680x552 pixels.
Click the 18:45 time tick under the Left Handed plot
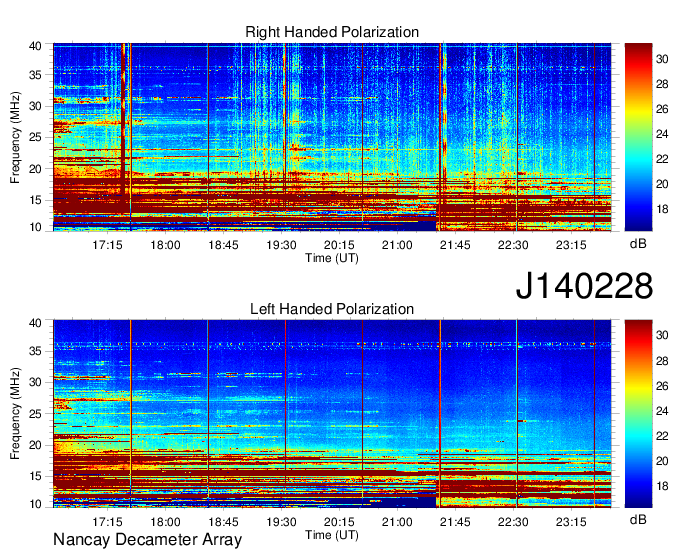point(223,522)
